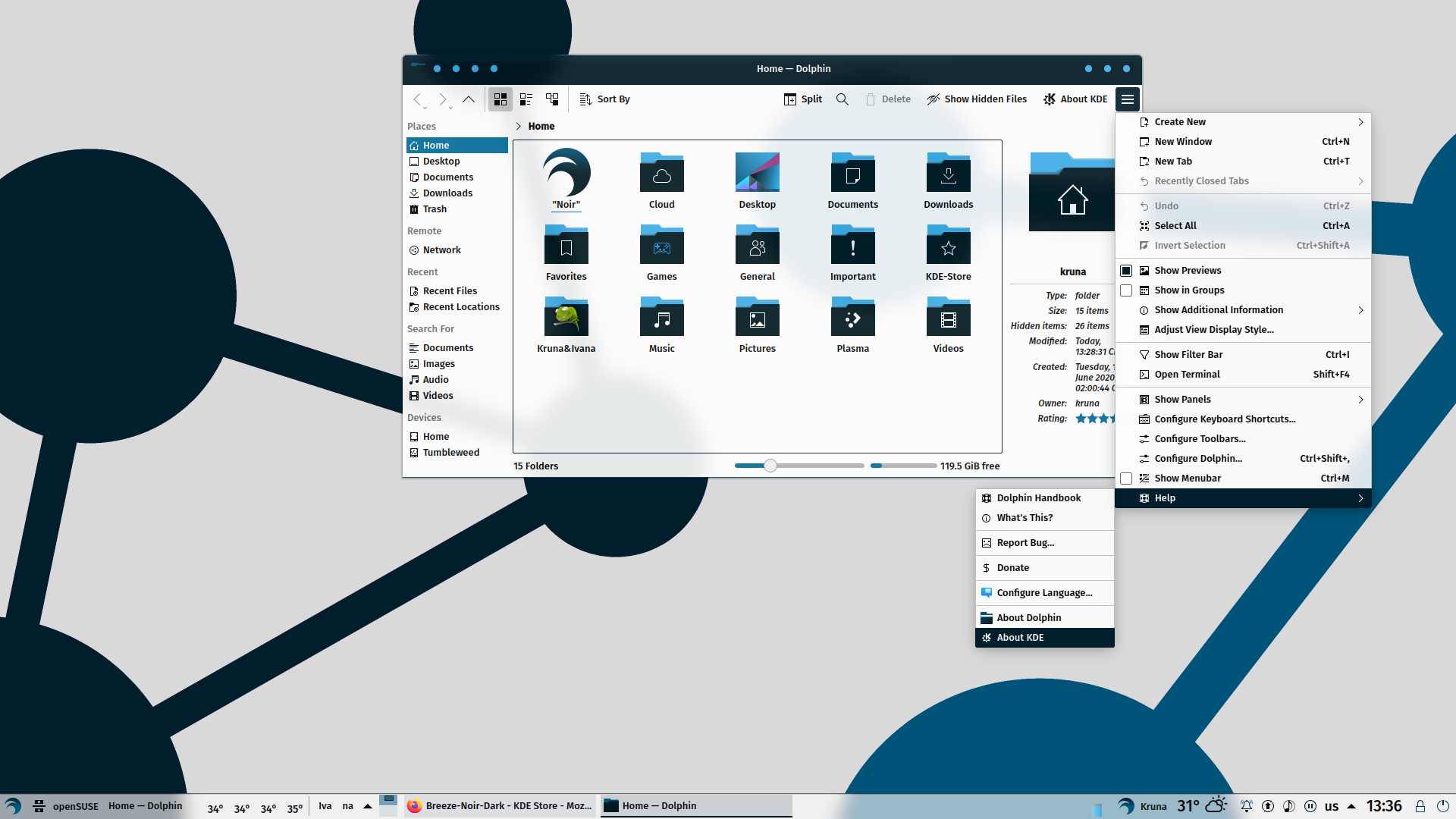Select Network under Remote
Screen dimensions: 1456x819
tap(457, 250)
